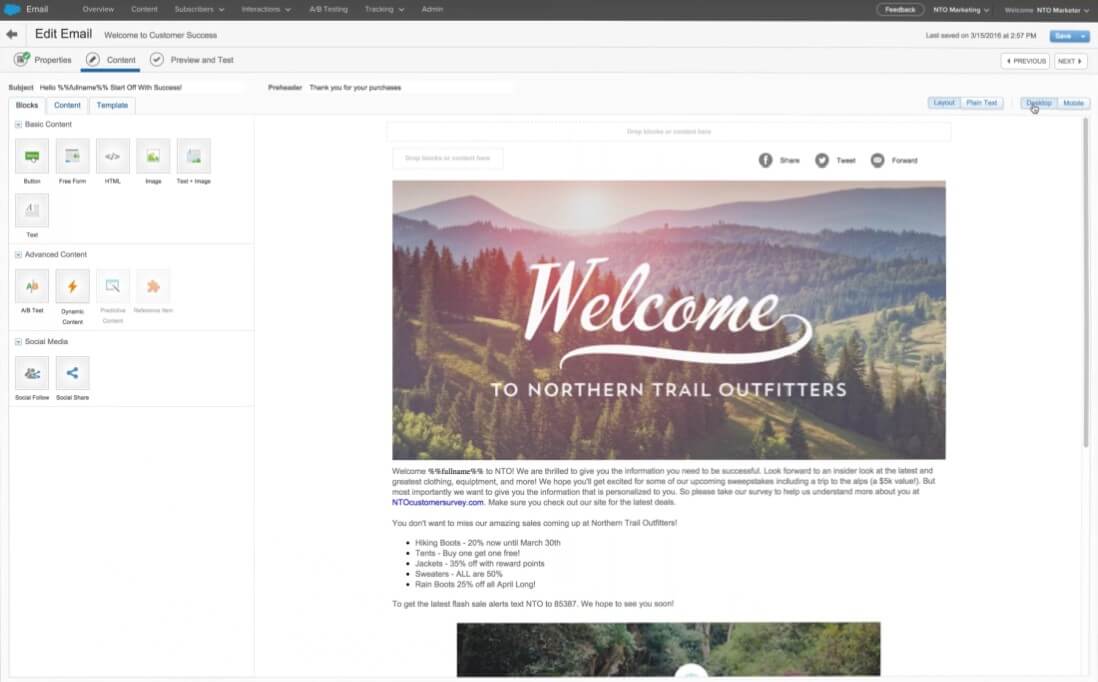Click the email preview vertical scrollbar
The height and width of the screenshot is (682, 1098).
tap(1085, 281)
